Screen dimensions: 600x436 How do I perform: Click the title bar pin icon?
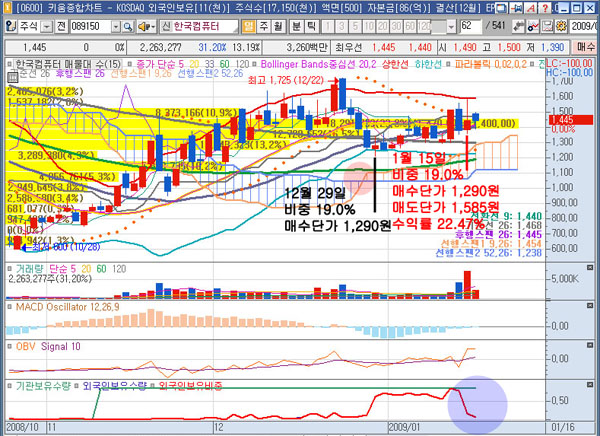517,7
